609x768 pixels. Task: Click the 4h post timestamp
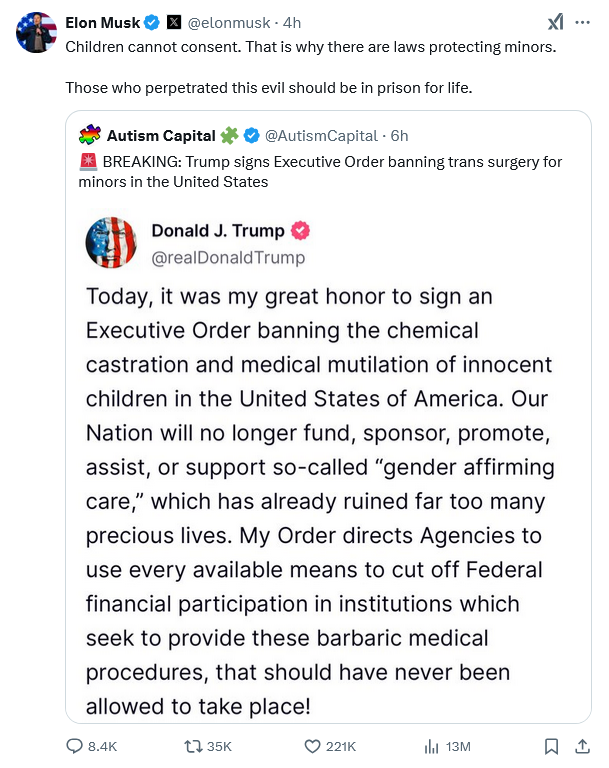click(x=292, y=22)
